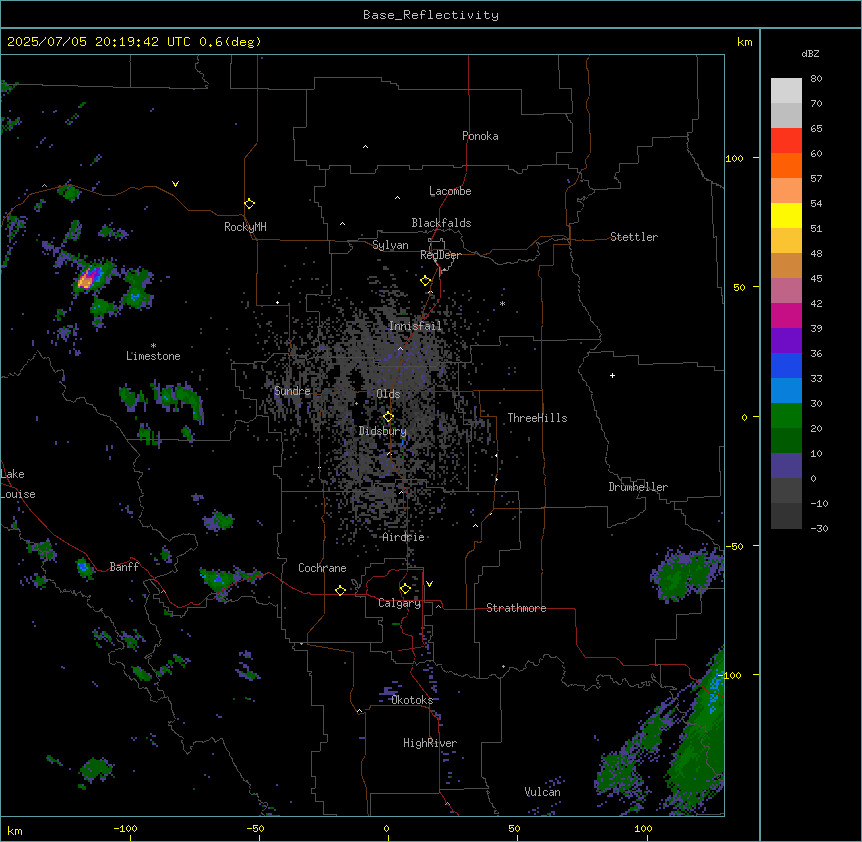This screenshot has width=862, height=842.
Task: Pick the green swatch between 30 and 20
Action: pyautogui.click(x=786, y=416)
